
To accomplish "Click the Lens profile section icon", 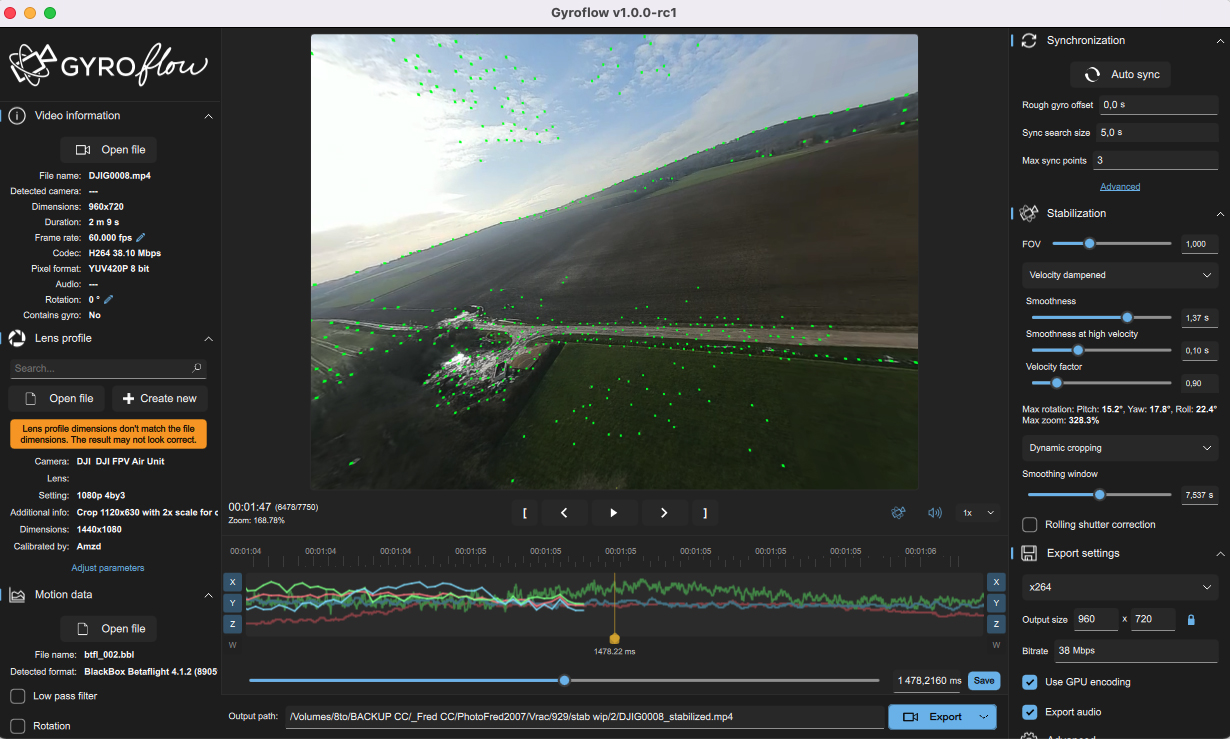I will 17,338.
